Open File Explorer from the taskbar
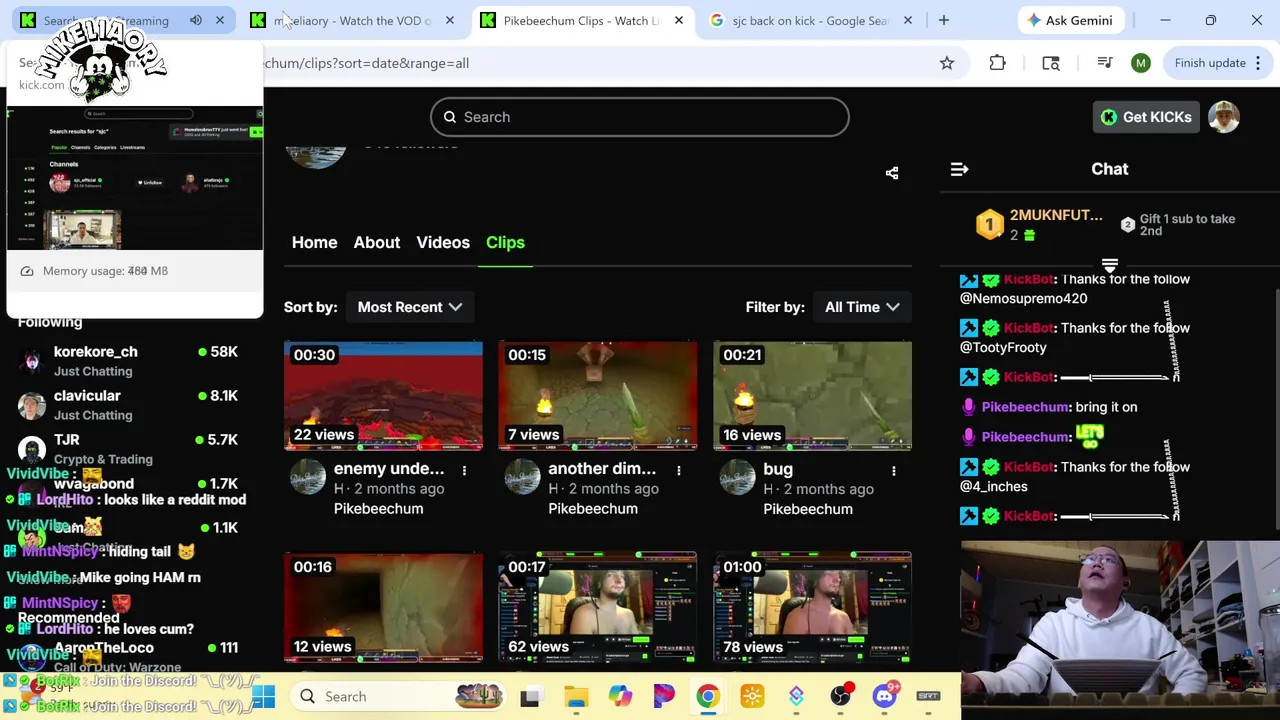Screen dimensions: 1280x720 [x=576, y=696]
